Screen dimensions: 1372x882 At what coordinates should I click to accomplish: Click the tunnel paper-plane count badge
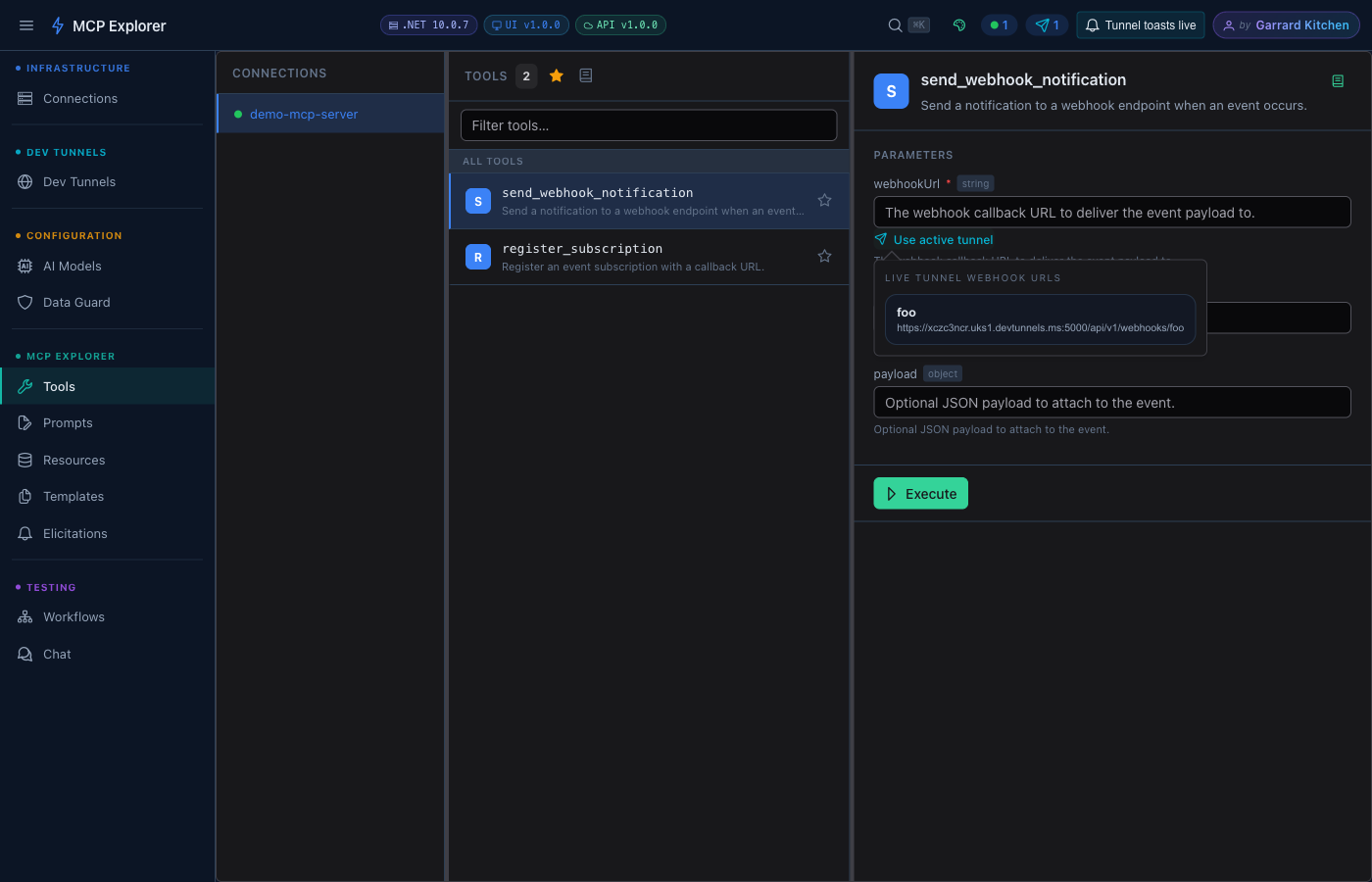1047,25
